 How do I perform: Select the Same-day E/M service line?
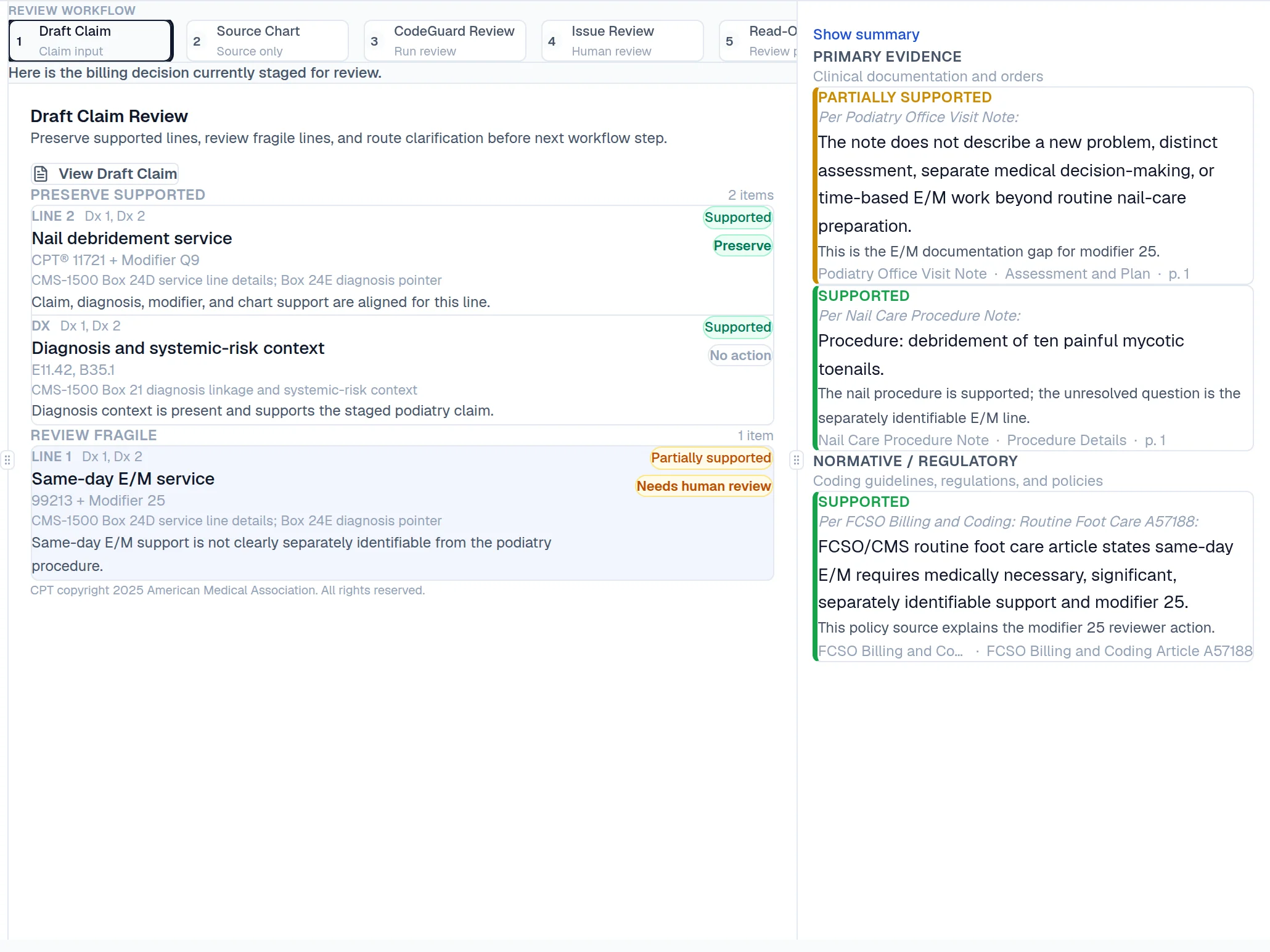coord(403,513)
